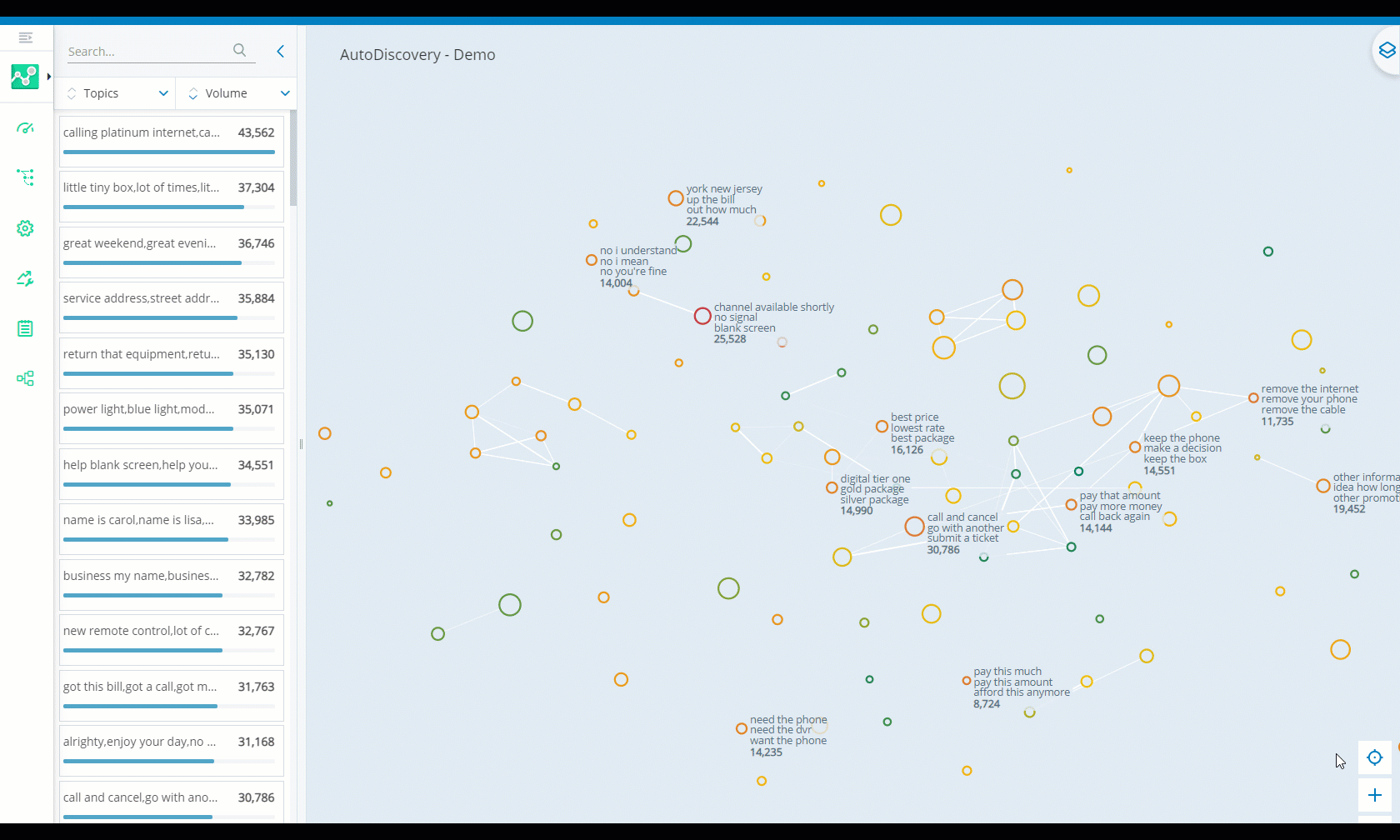1400x840 pixels.
Task: Click the 'york new jersey' node circle
Action: click(676, 198)
